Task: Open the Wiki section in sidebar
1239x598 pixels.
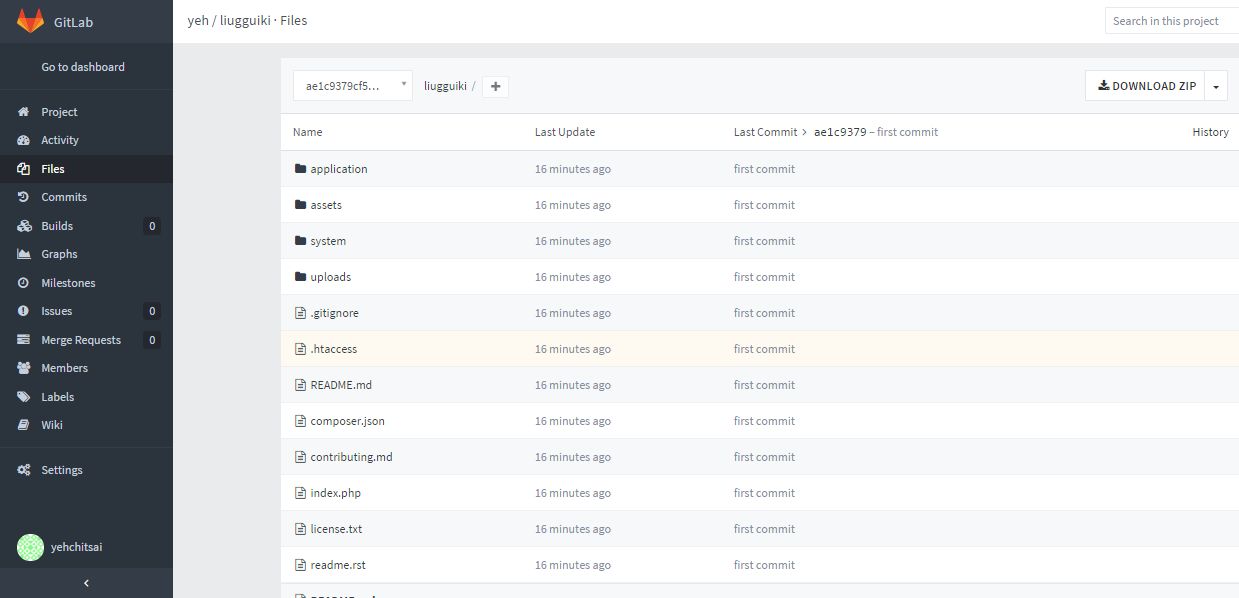Action: 52,425
